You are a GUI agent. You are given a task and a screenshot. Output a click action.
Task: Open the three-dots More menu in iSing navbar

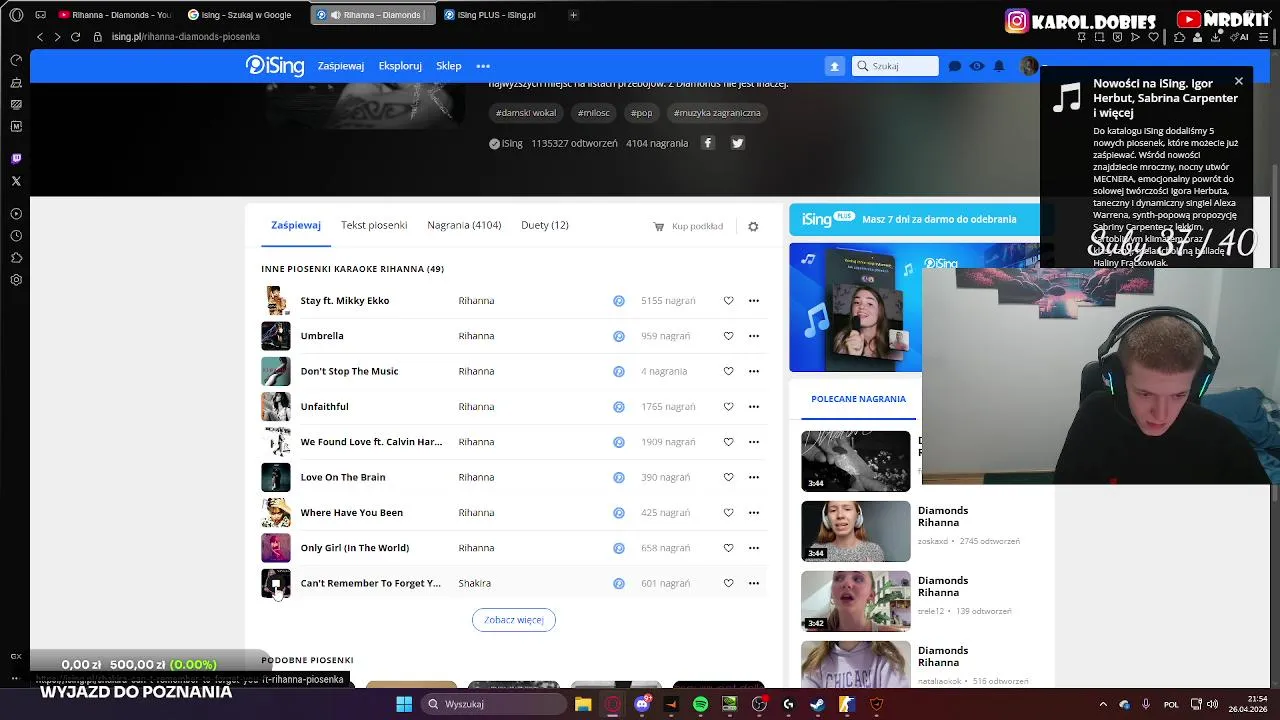click(483, 66)
